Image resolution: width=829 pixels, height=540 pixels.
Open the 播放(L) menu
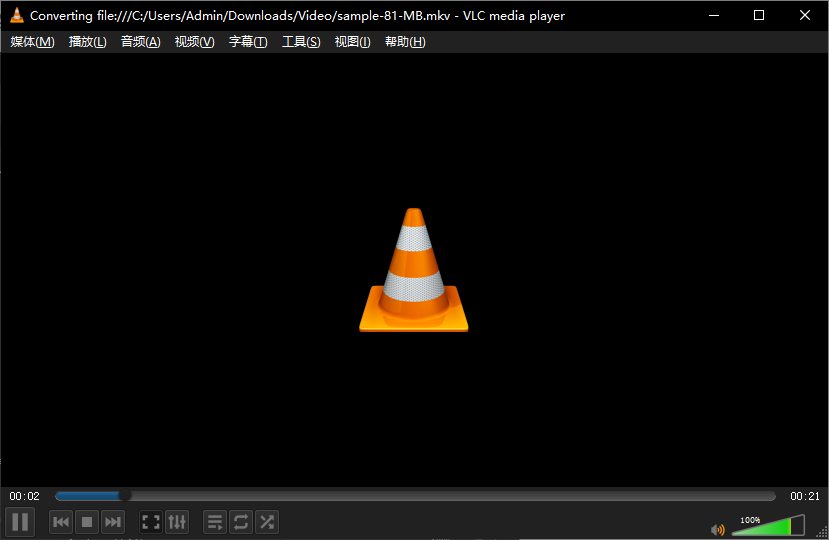coord(87,42)
